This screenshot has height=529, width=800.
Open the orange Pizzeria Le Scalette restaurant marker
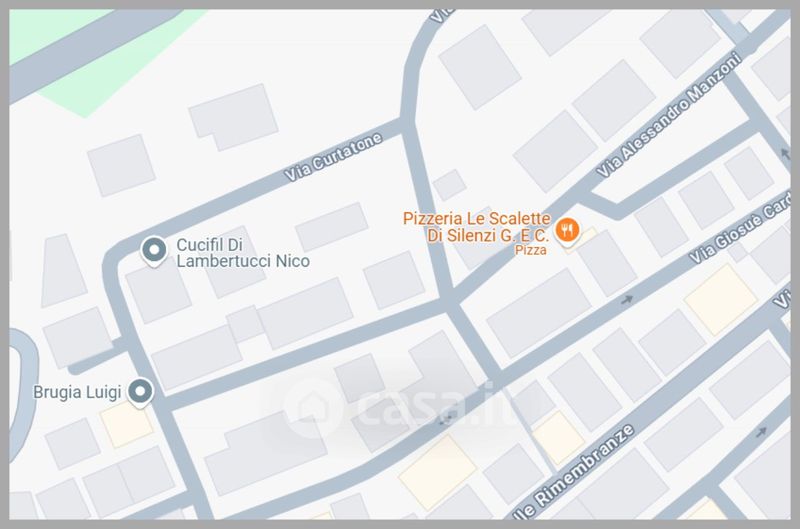tap(567, 231)
